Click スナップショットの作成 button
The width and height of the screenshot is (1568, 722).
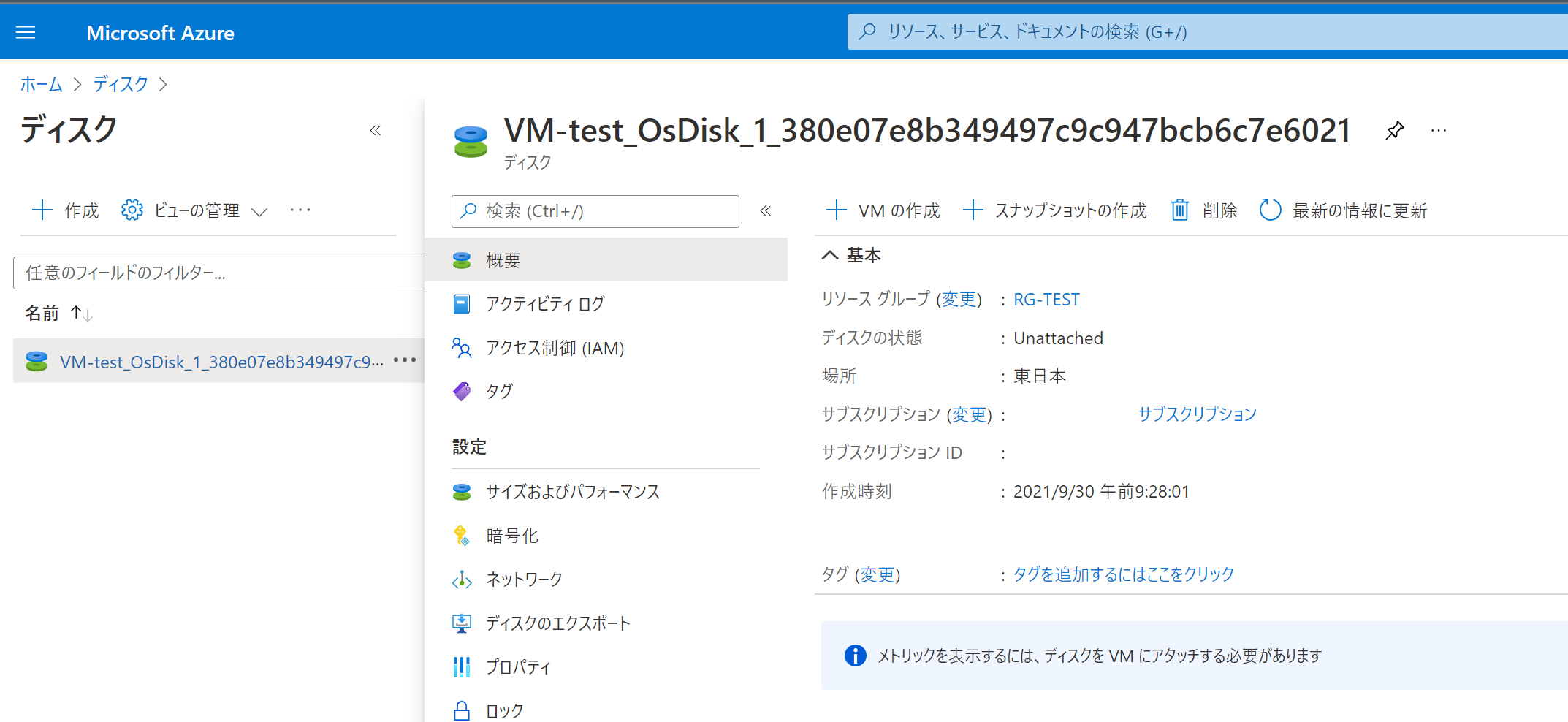1054,211
